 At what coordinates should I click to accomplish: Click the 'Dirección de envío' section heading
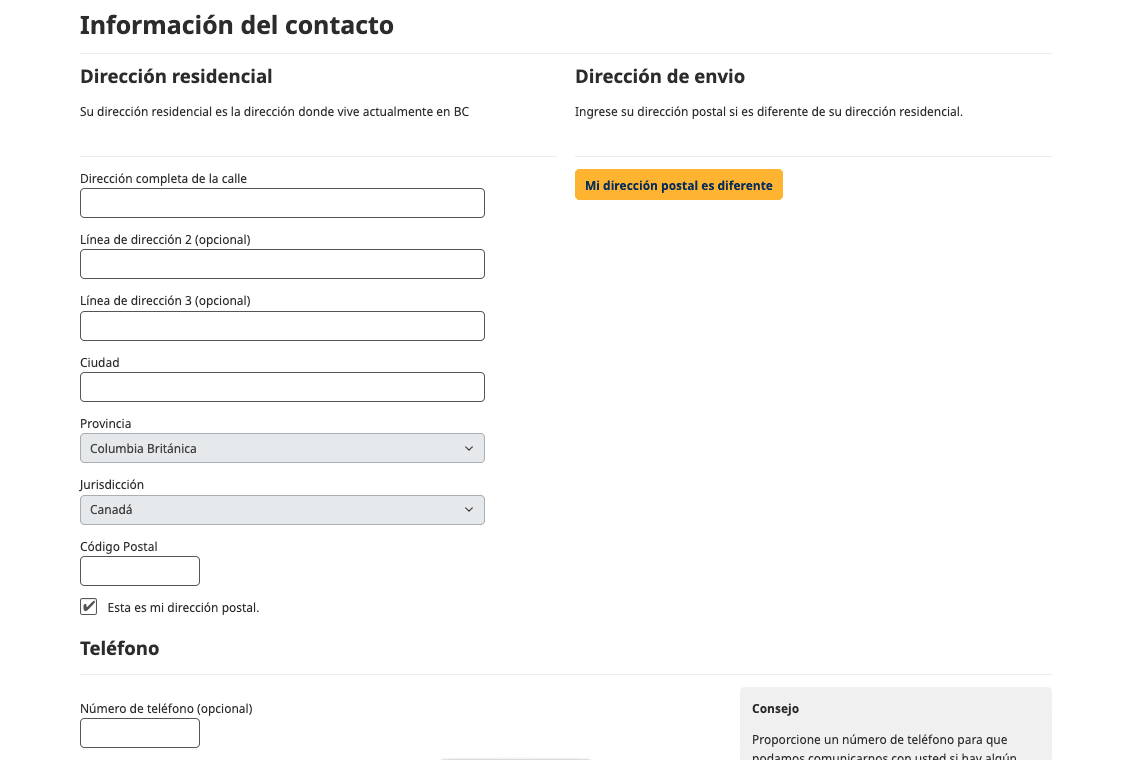click(x=660, y=77)
